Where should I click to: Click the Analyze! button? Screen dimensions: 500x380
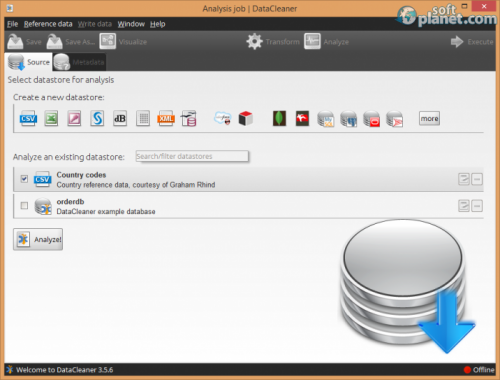pos(38,239)
